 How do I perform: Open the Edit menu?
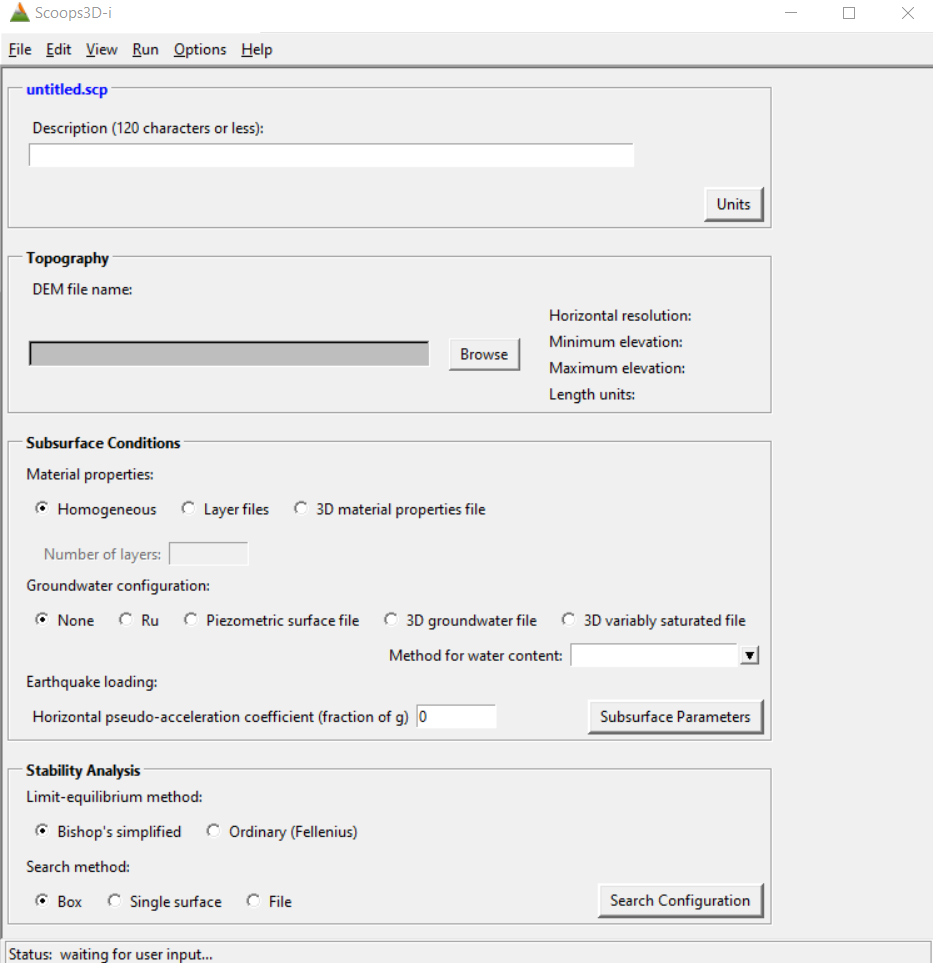(58, 50)
